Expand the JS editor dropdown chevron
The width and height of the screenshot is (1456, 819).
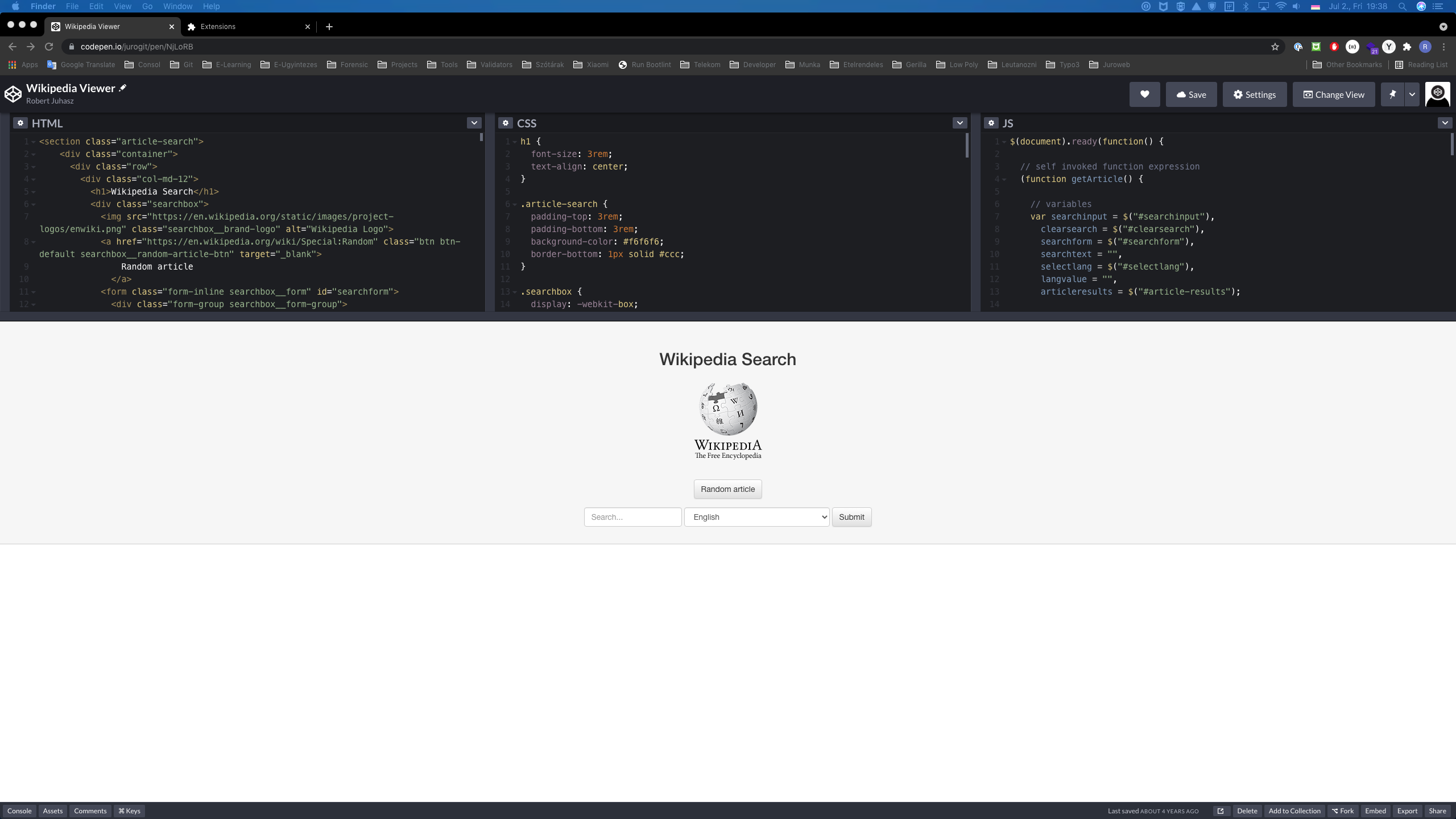(1445, 123)
